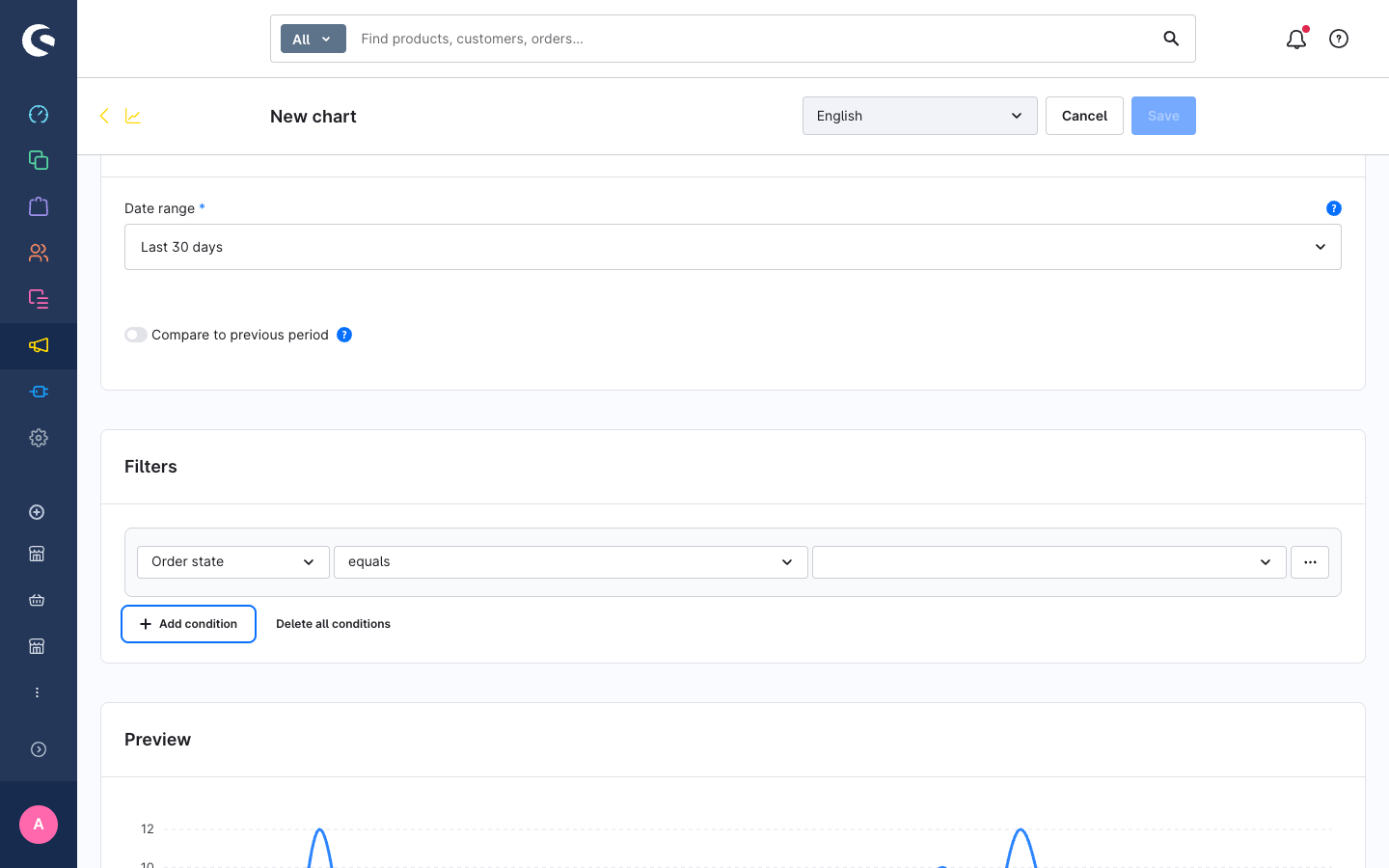1389x868 pixels.
Task: Open the Orders shopping bag icon
Action: pos(39,206)
